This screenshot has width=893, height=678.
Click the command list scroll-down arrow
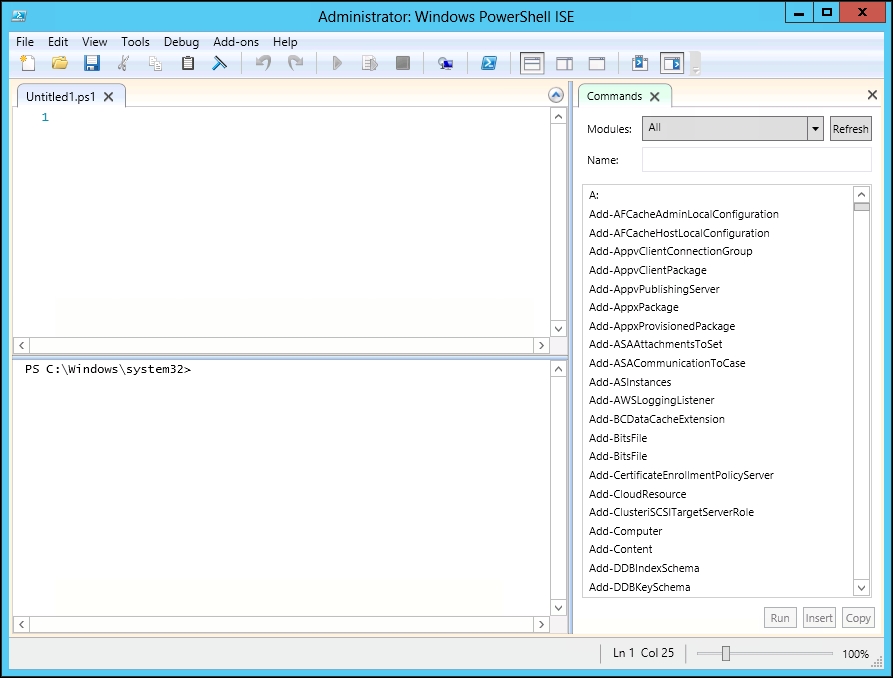coord(861,588)
